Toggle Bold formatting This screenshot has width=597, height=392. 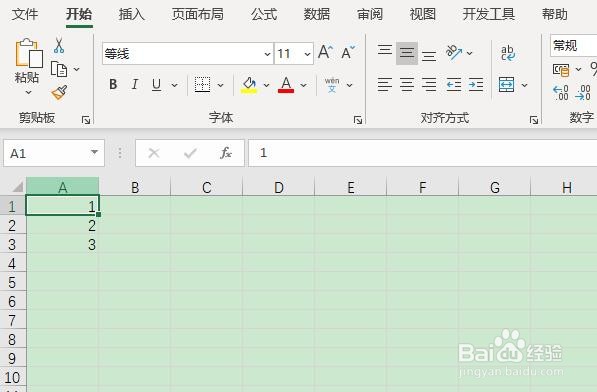click(x=113, y=84)
